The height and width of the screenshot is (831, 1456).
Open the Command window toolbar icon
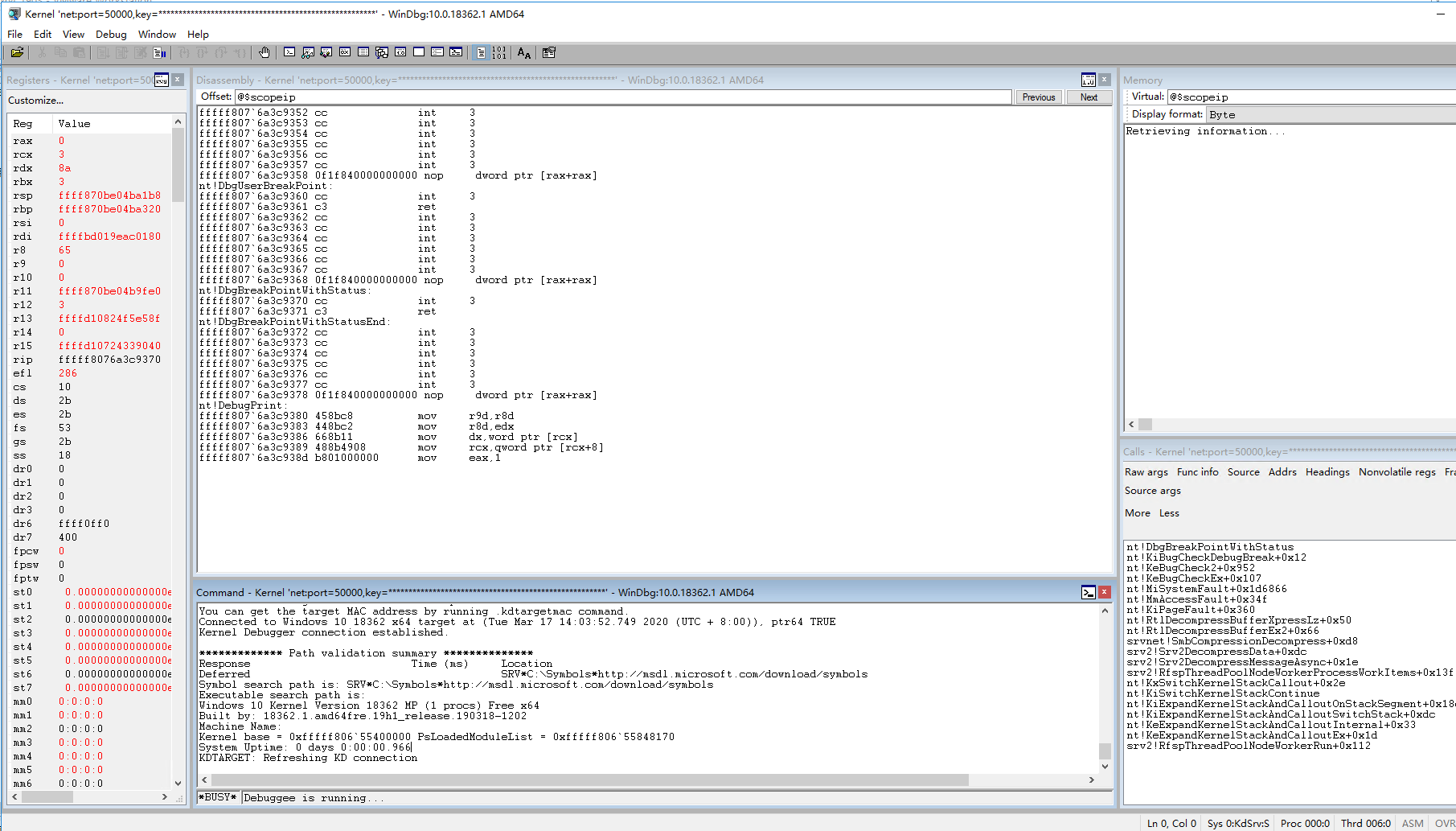pyautogui.click(x=289, y=52)
